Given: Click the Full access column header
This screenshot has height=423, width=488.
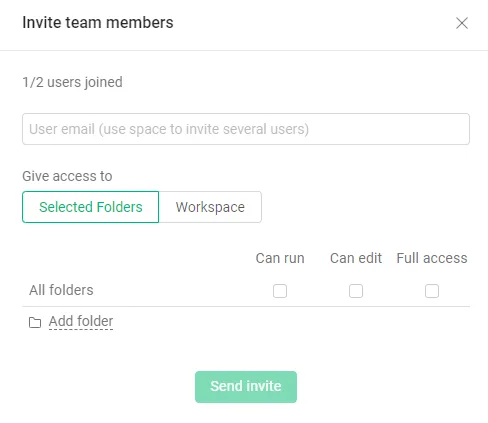Looking at the screenshot, I should click(432, 258).
